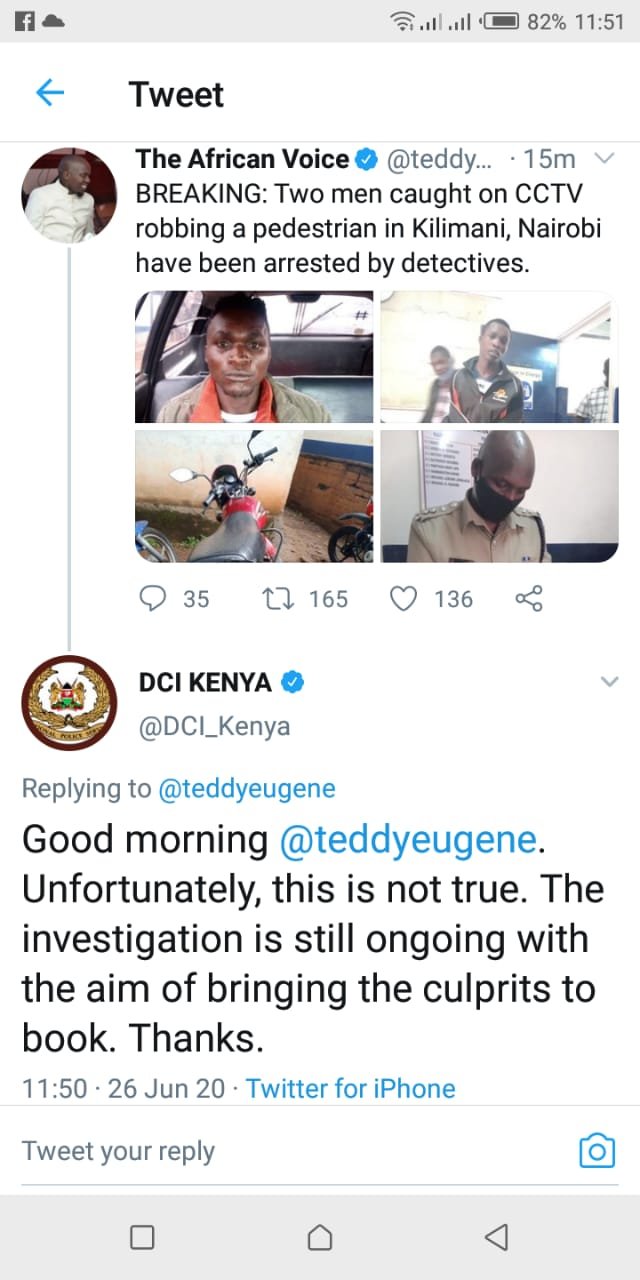The height and width of the screenshot is (1280, 640).
Task: View the red motorcycle photo
Action: pyautogui.click(x=254, y=496)
